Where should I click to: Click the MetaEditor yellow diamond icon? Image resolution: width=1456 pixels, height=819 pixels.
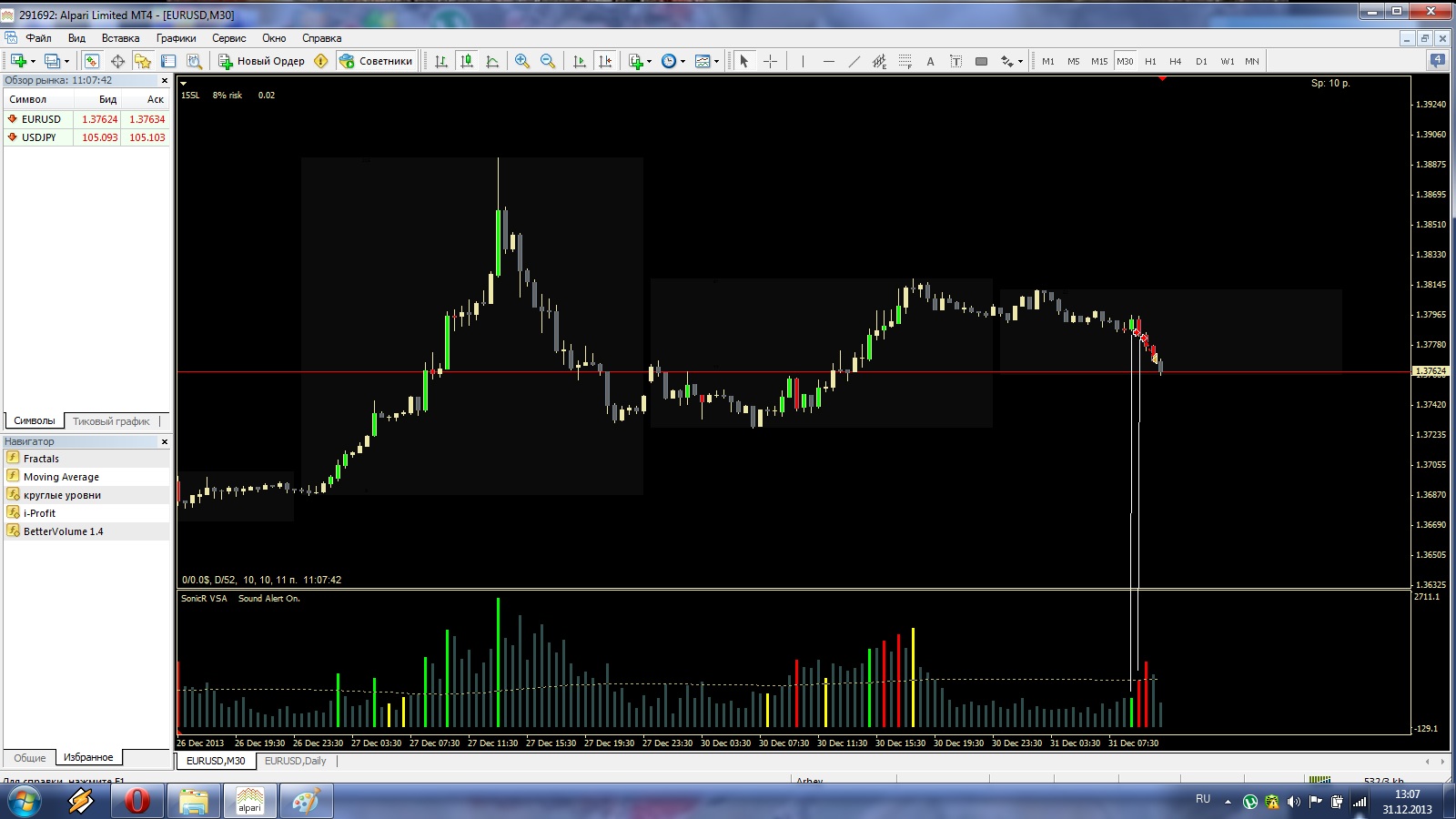tap(321, 61)
